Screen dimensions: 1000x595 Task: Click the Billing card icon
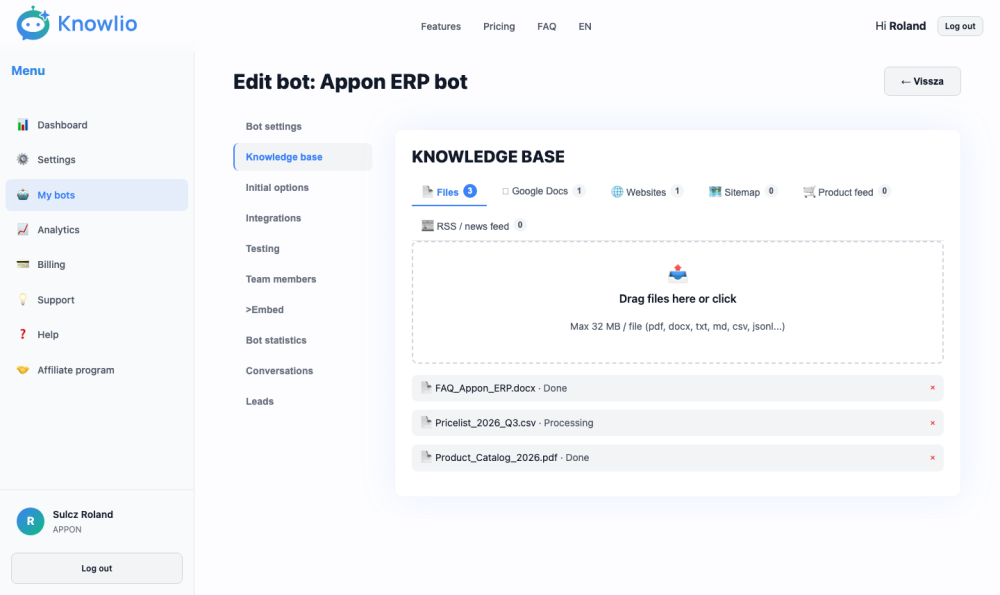point(23,264)
